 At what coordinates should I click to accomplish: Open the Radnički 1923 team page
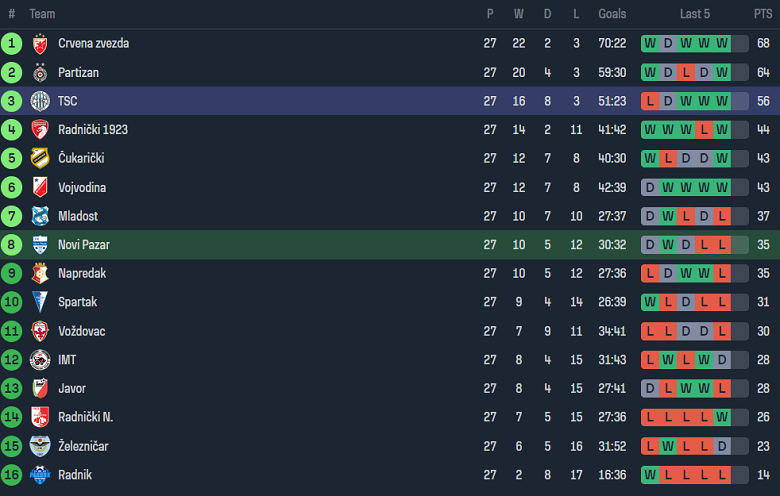coord(93,130)
